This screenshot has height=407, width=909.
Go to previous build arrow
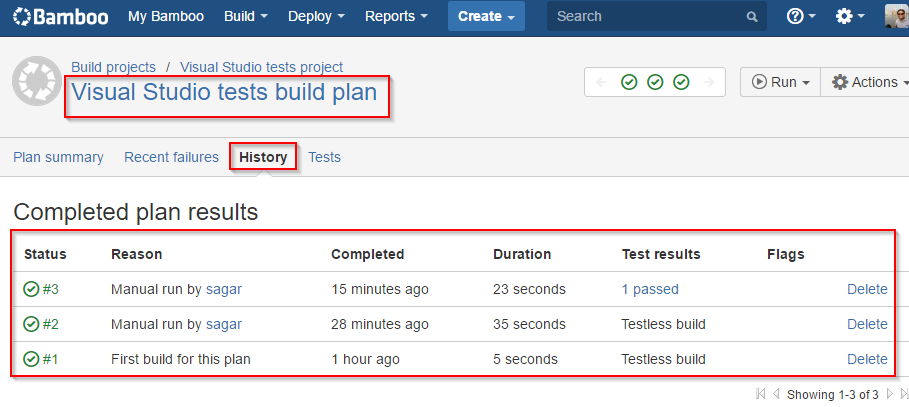click(x=601, y=82)
